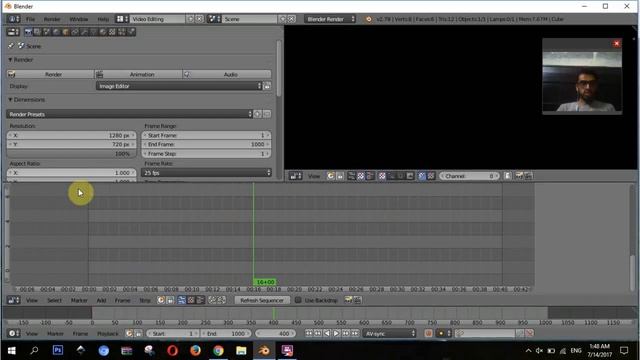Click the sequencer strip editor type icon

click(x=13, y=300)
